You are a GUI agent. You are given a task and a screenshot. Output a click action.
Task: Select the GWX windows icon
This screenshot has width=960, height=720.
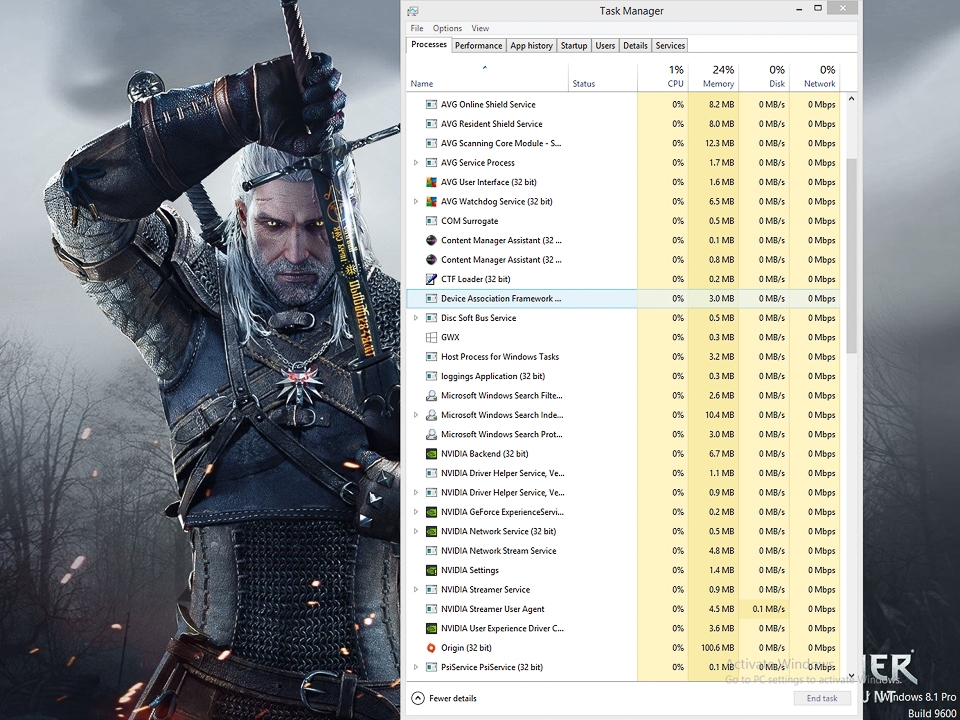click(x=431, y=337)
